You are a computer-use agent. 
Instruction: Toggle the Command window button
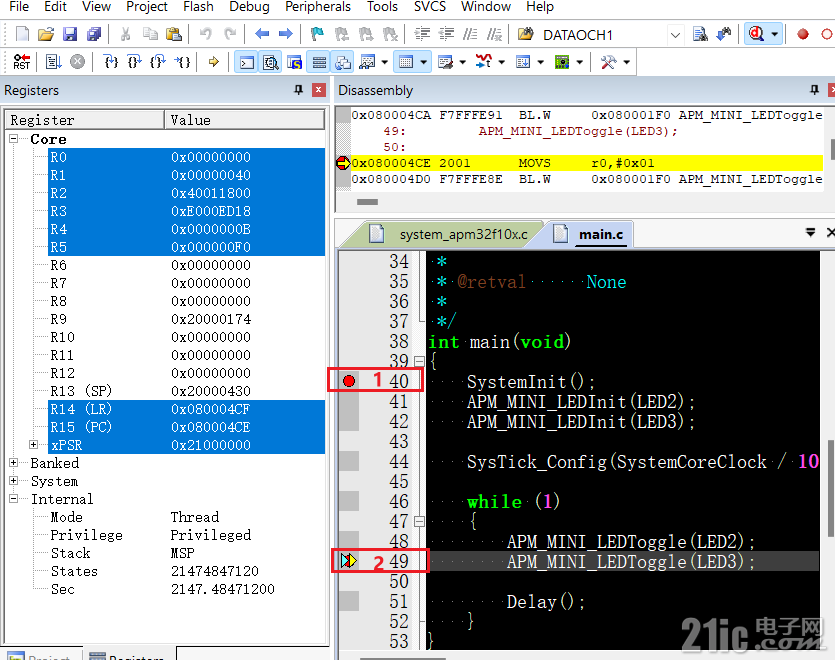coord(247,62)
